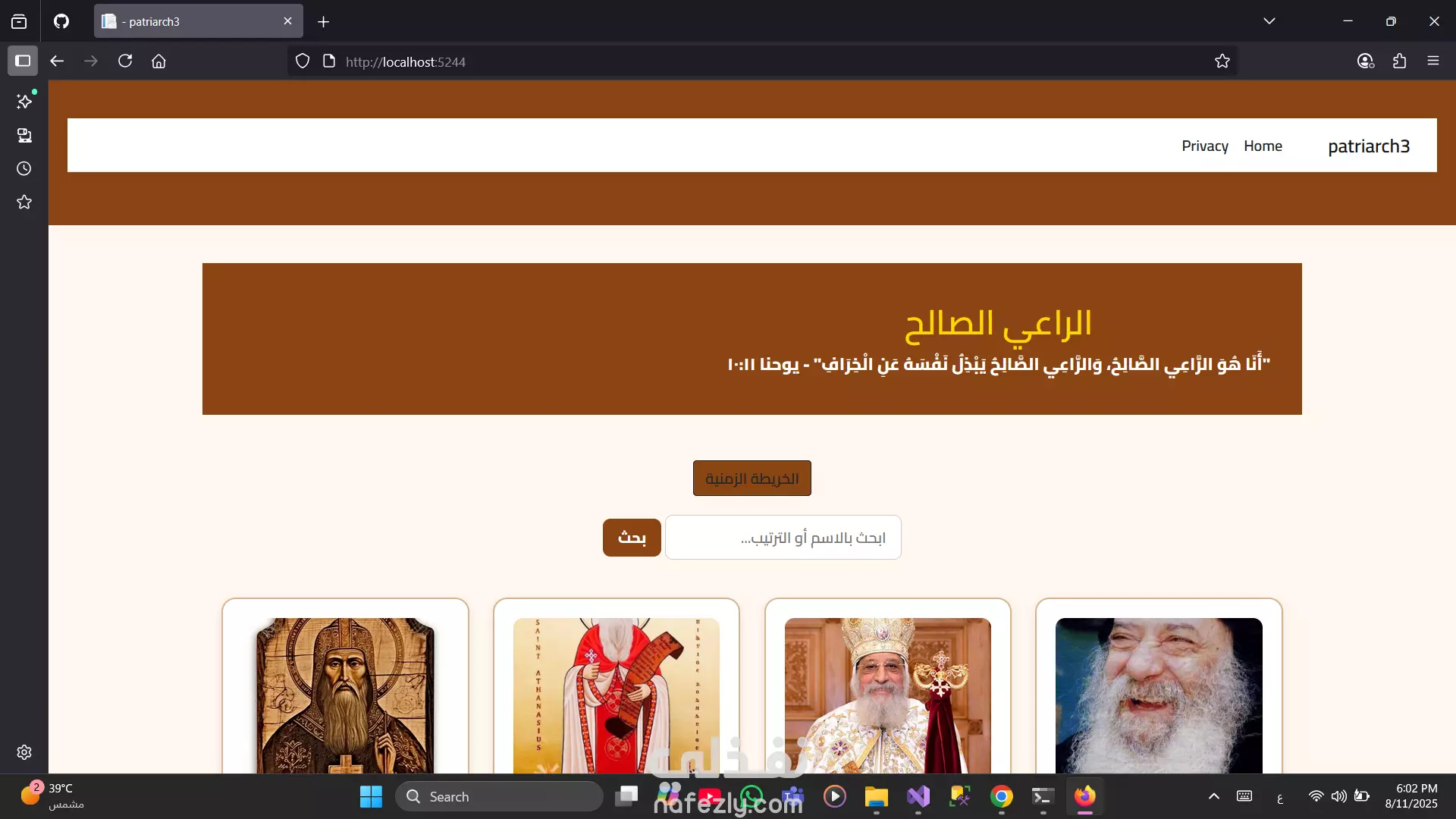Open File Explorer from taskbar
The image size is (1456, 819).
tap(877, 796)
